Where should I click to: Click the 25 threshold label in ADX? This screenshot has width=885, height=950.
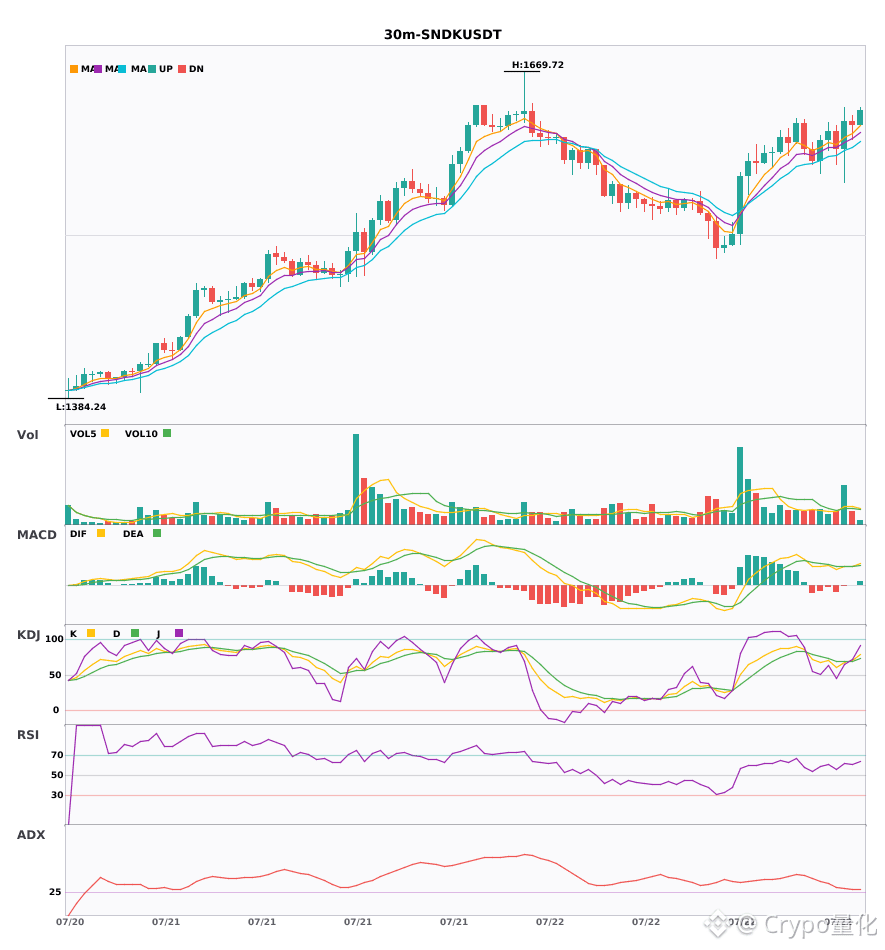(x=55, y=892)
